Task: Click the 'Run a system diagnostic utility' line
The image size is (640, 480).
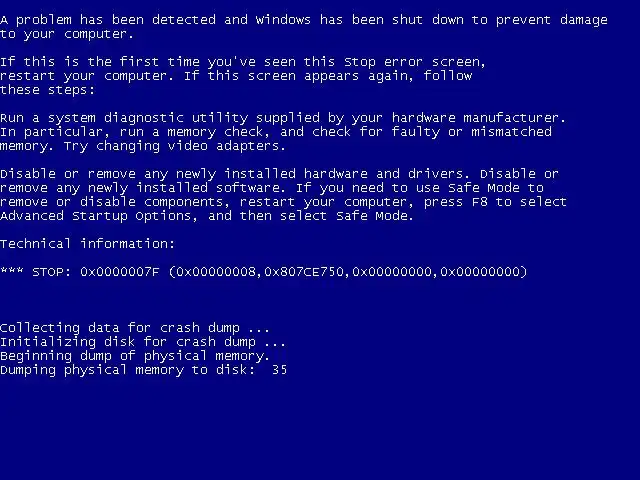Action: pyautogui.click(x=283, y=118)
